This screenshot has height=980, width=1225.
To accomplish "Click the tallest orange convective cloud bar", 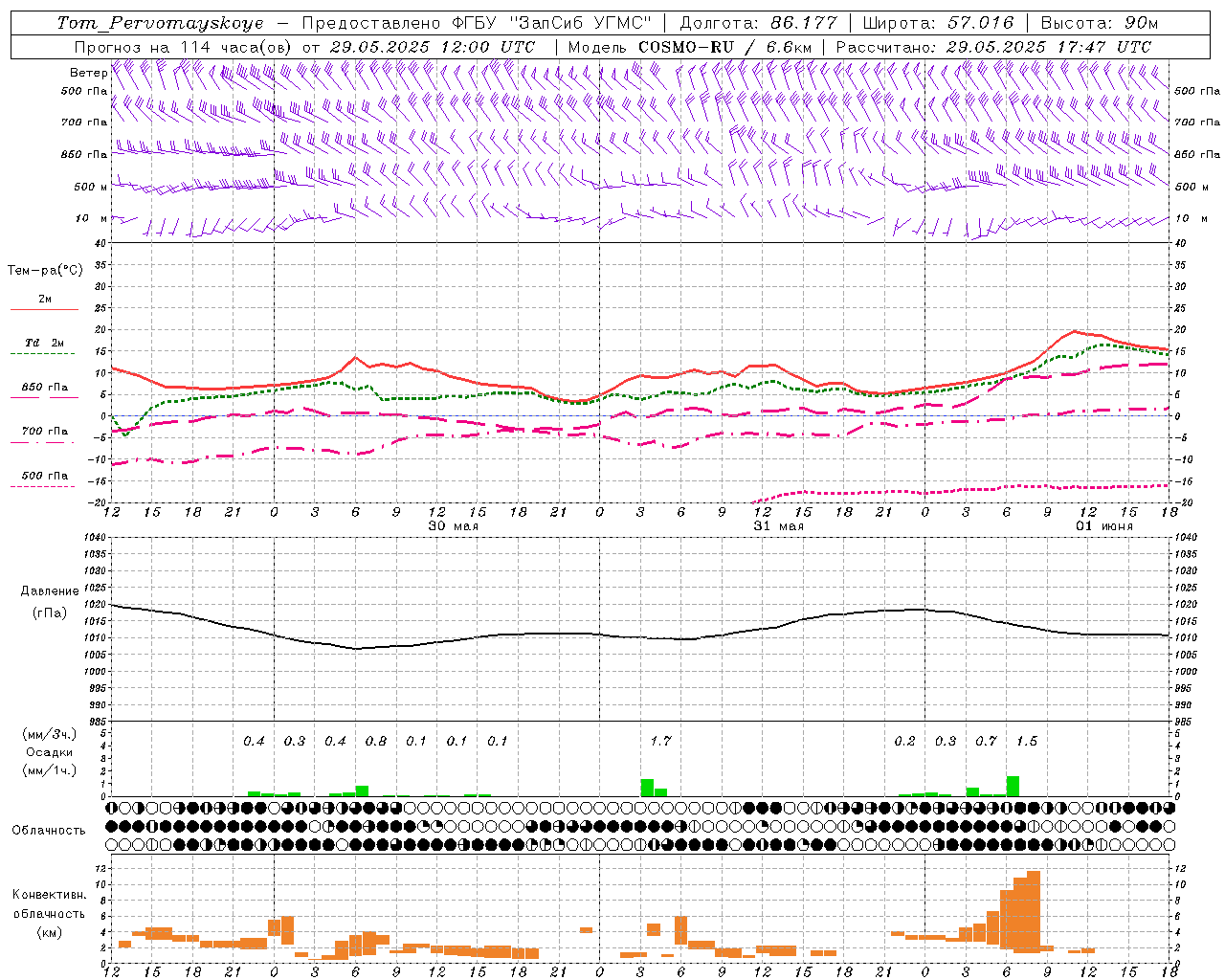I will 1033,912.
